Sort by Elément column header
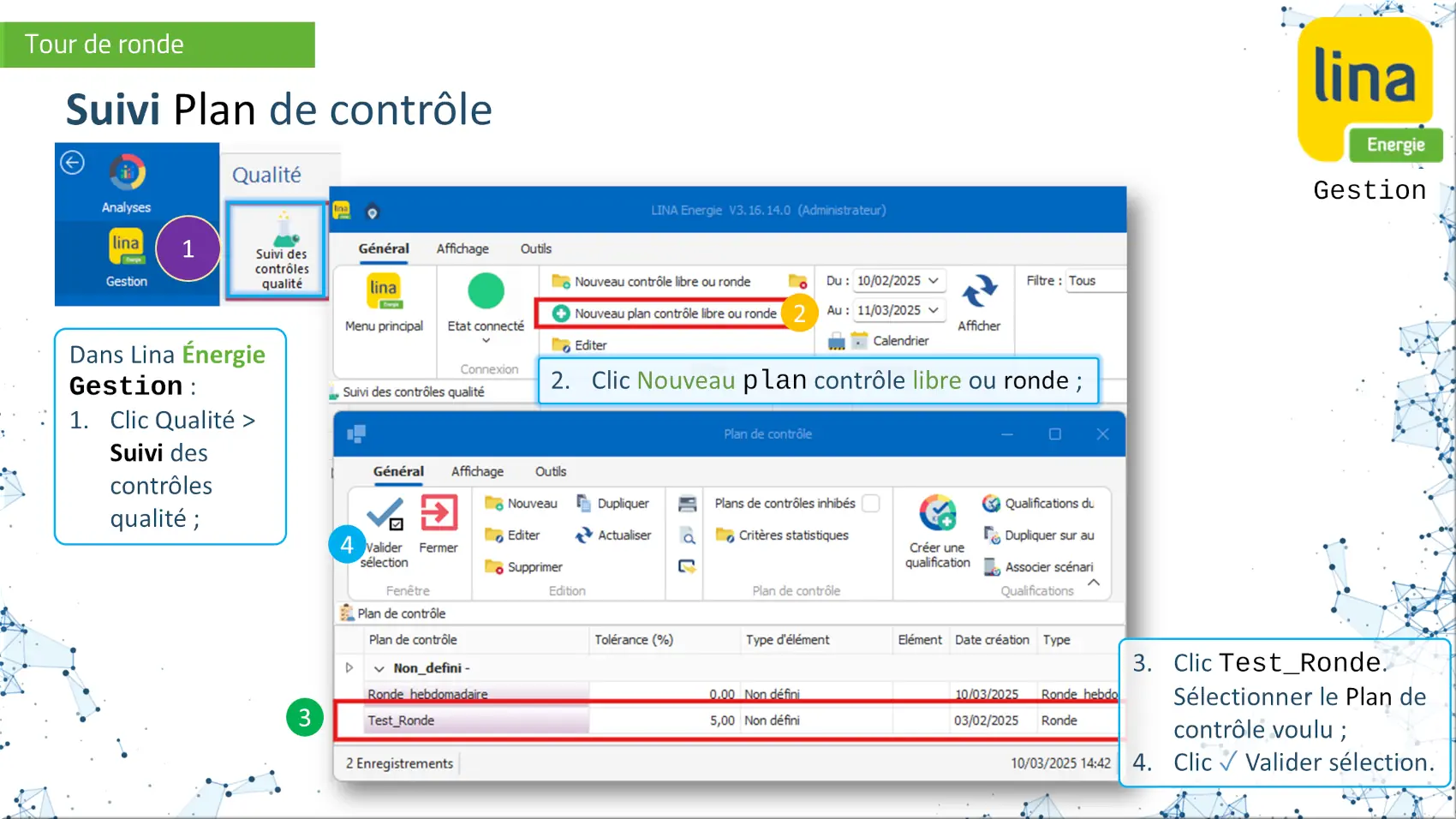The height and width of the screenshot is (819, 1456). click(x=921, y=640)
